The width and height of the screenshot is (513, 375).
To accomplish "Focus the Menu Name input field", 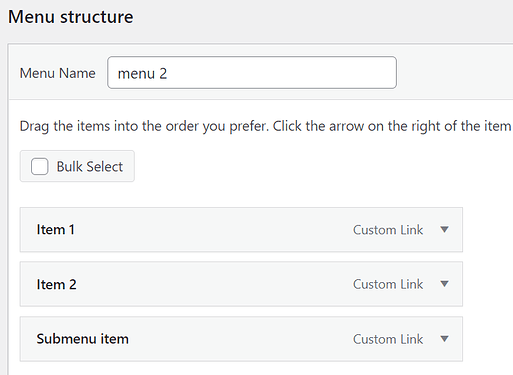I will point(252,72).
